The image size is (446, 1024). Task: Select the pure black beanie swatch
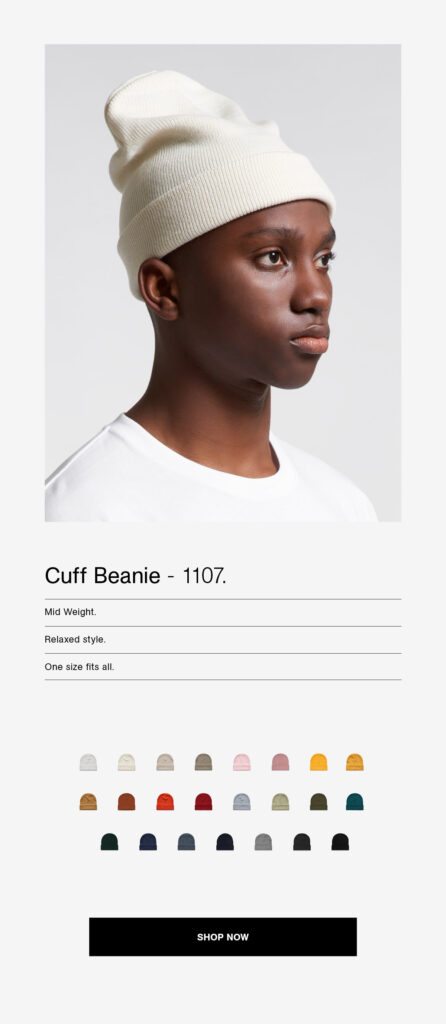(340, 842)
